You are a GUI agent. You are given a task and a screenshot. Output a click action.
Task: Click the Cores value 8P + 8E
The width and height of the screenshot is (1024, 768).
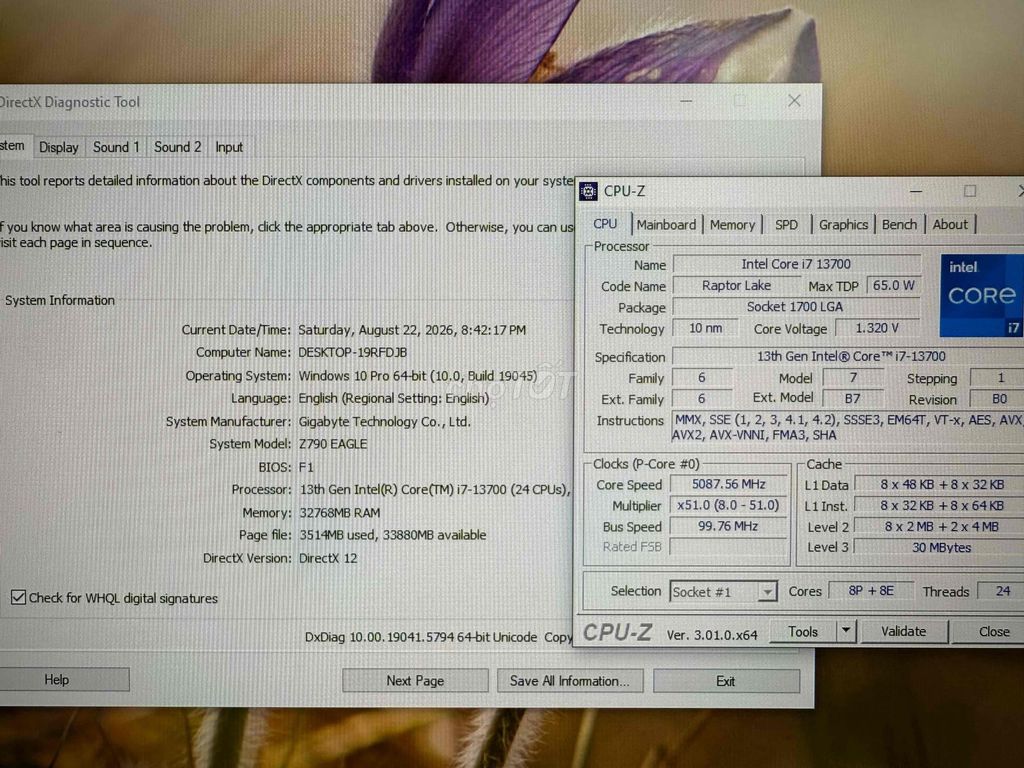tap(871, 590)
